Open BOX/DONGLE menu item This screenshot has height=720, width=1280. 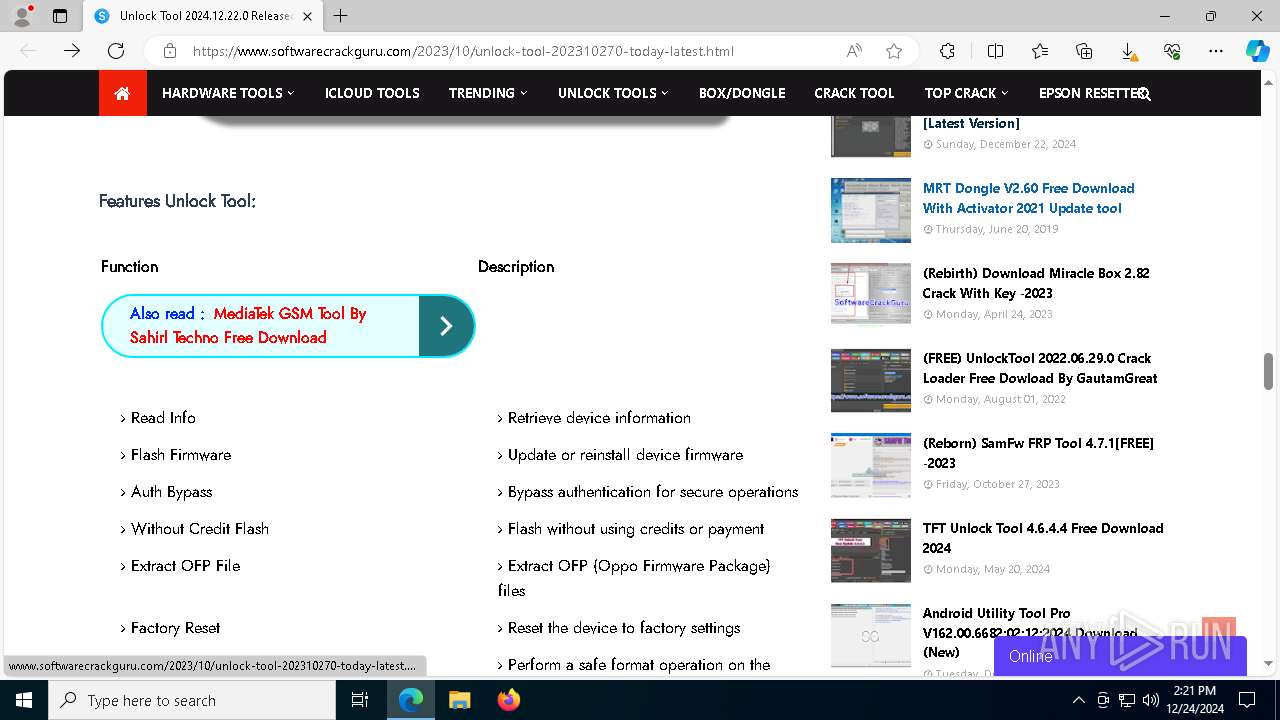point(742,93)
